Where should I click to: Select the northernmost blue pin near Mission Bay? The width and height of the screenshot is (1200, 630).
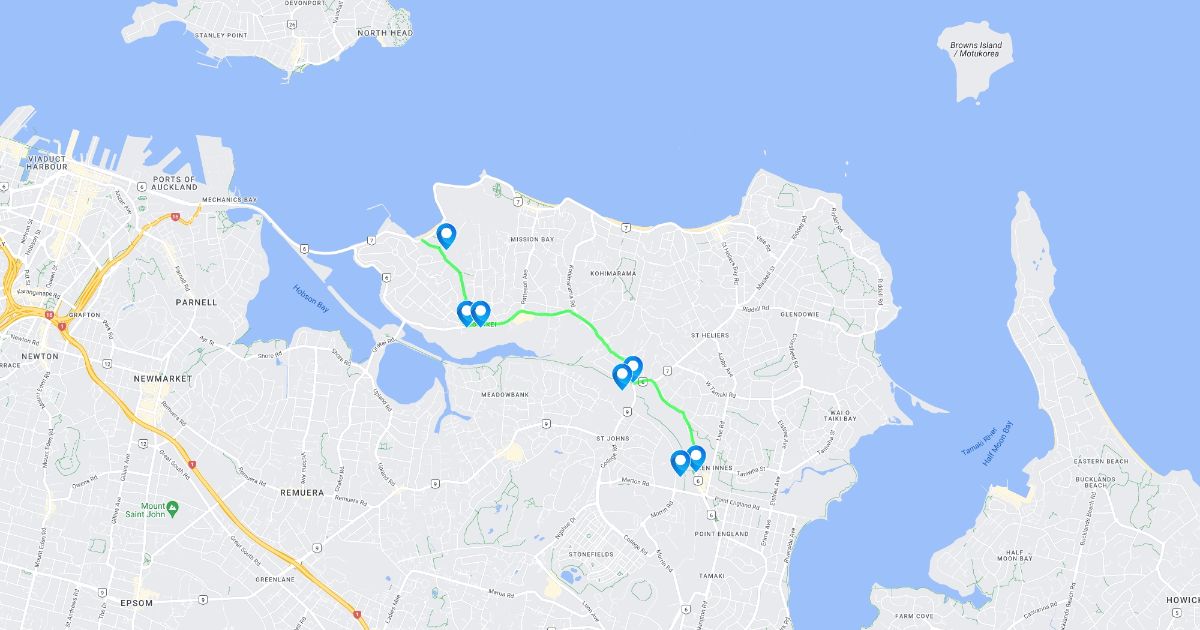pyautogui.click(x=446, y=236)
